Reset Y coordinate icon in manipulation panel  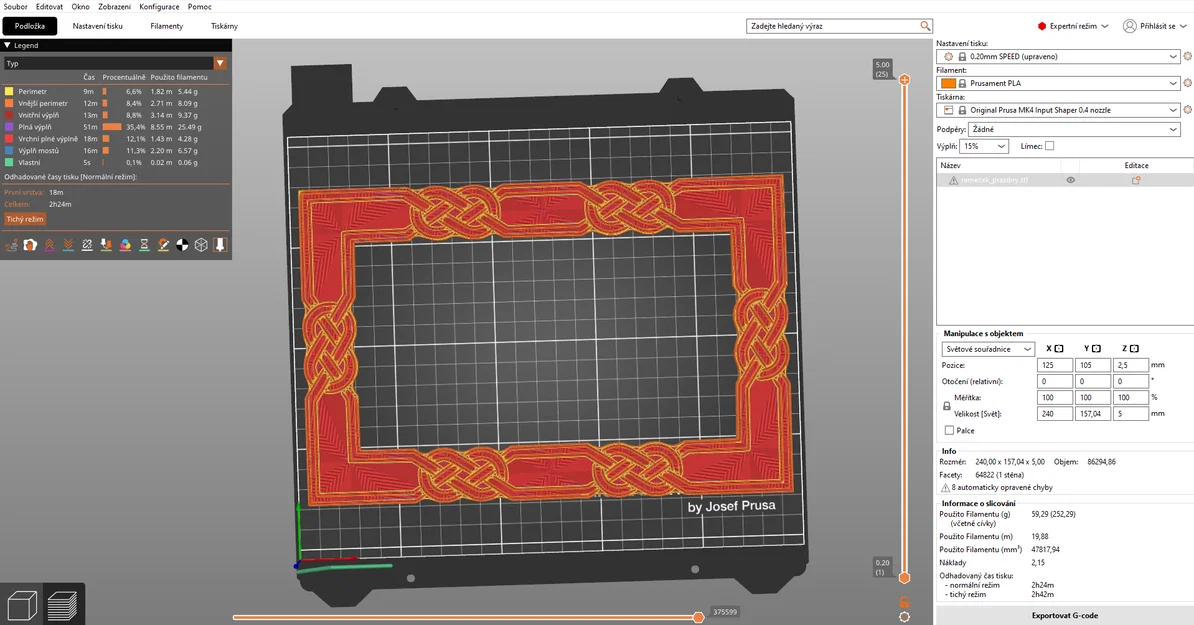coord(1097,349)
